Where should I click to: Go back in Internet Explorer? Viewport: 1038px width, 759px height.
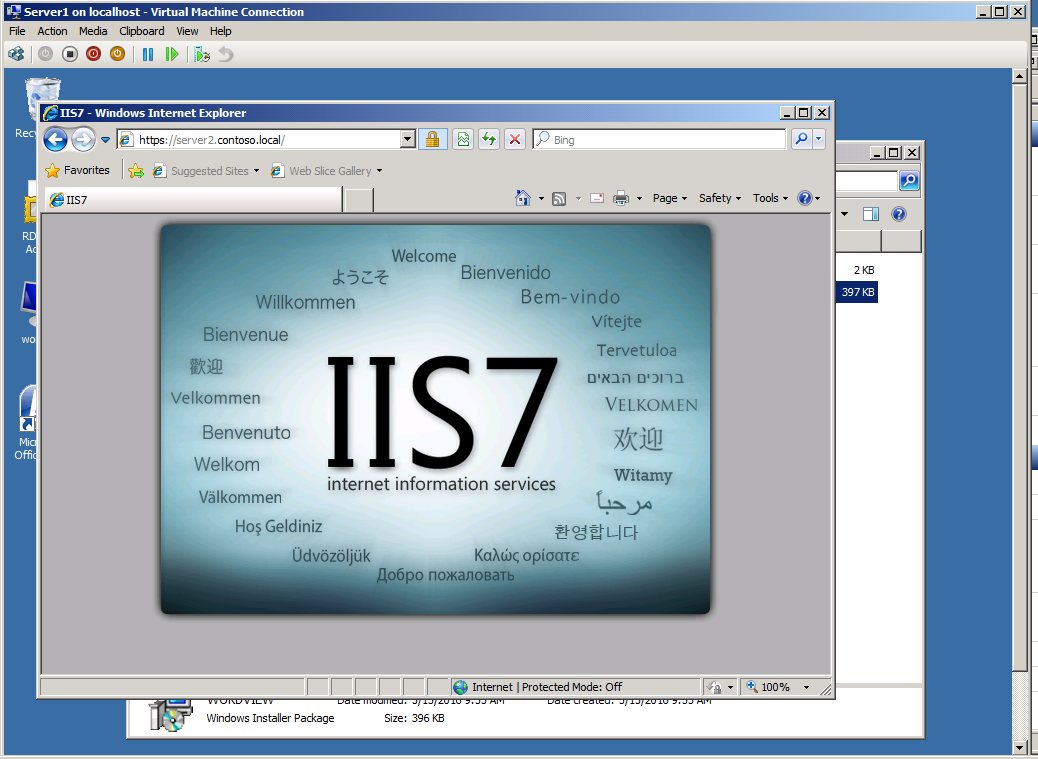click(56, 140)
